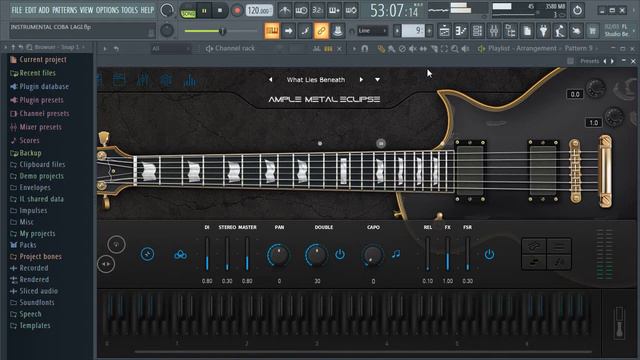Screen dimensions: 640x360
Task: Toggle the multilink to controllers icon
Action: click(321, 31)
